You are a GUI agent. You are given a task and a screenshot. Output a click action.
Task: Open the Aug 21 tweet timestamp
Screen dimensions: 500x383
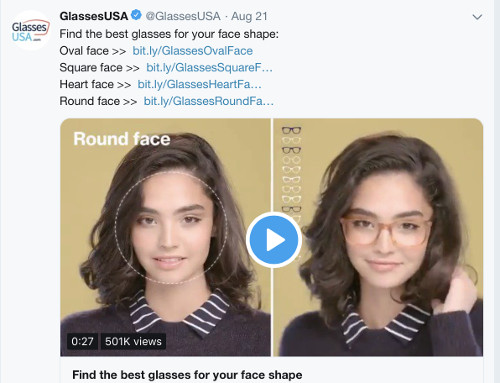click(249, 16)
